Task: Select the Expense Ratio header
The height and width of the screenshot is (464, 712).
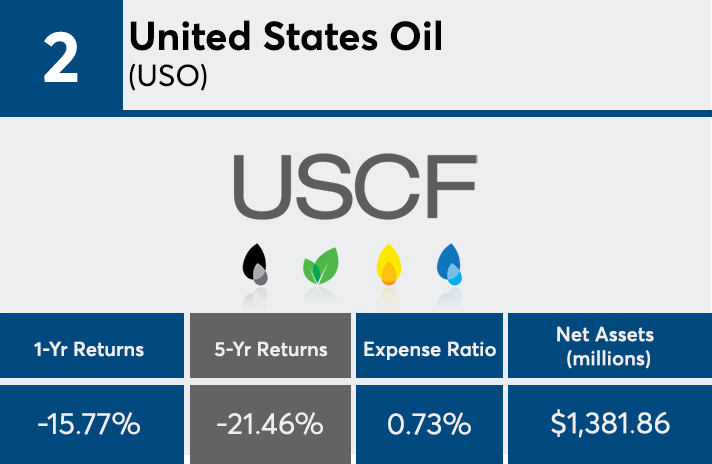Action: tap(430, 349)
